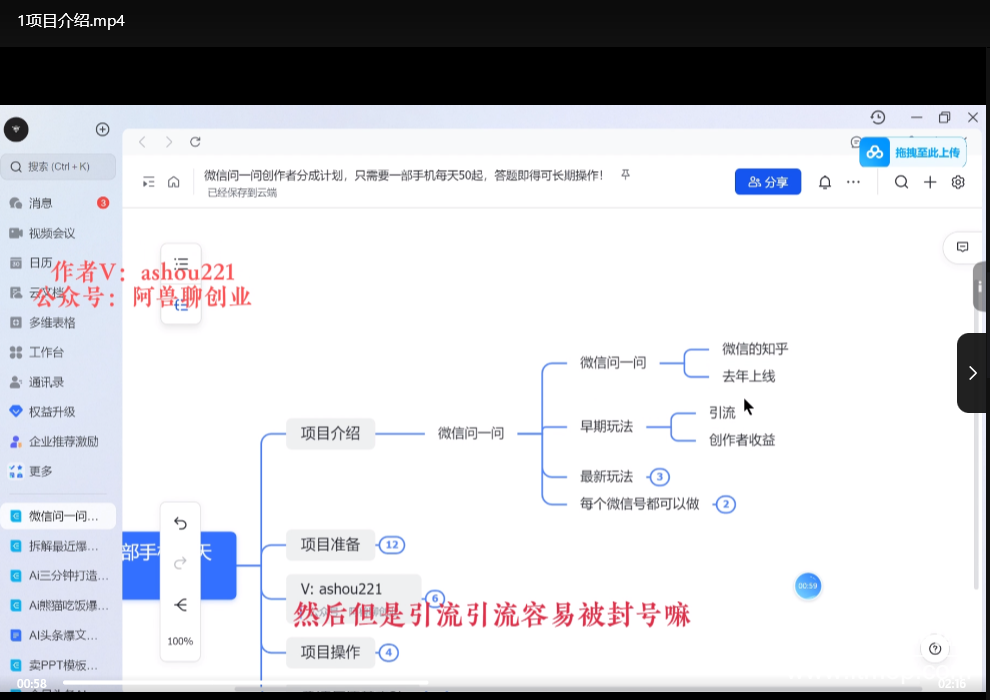Click the 100% zoom level
The height and width of the screenshot is (700, 990).
180,641
